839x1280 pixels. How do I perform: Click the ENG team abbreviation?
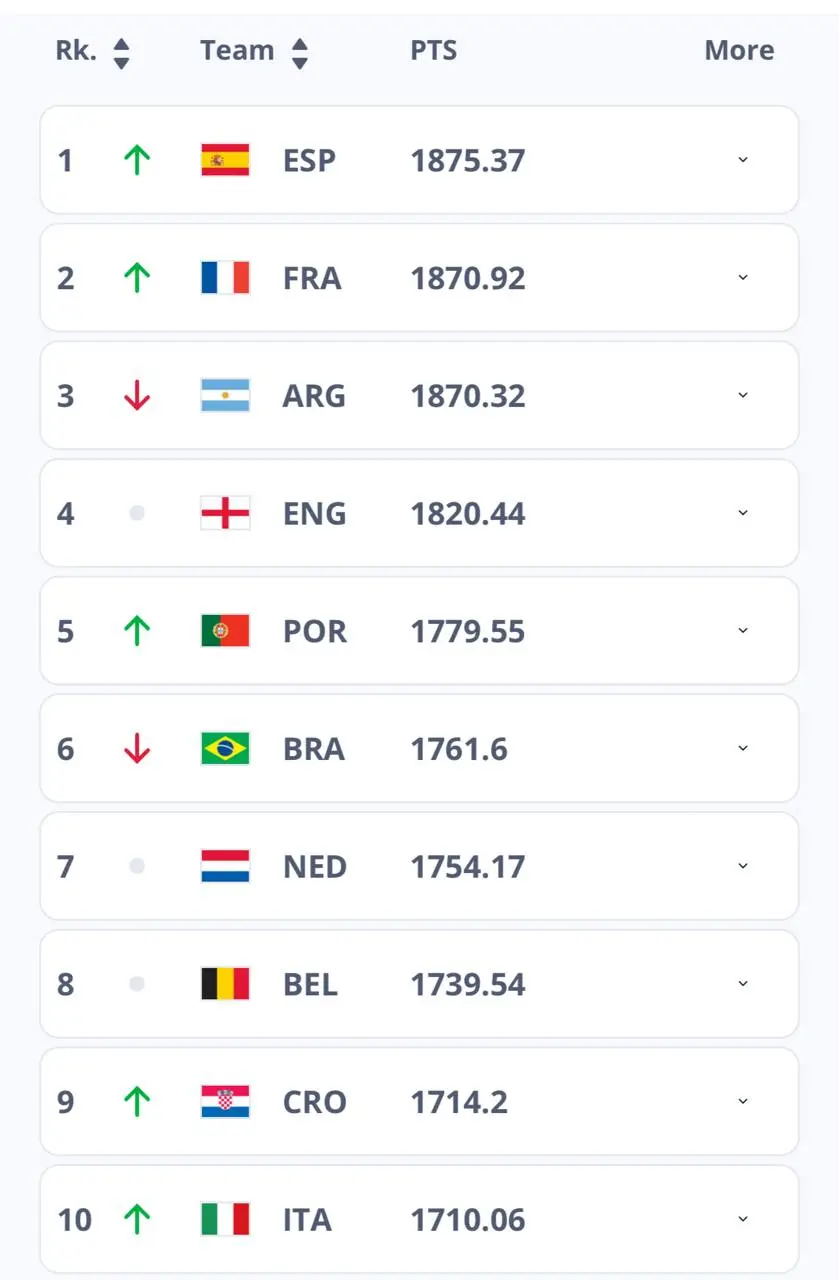[314, 514]
